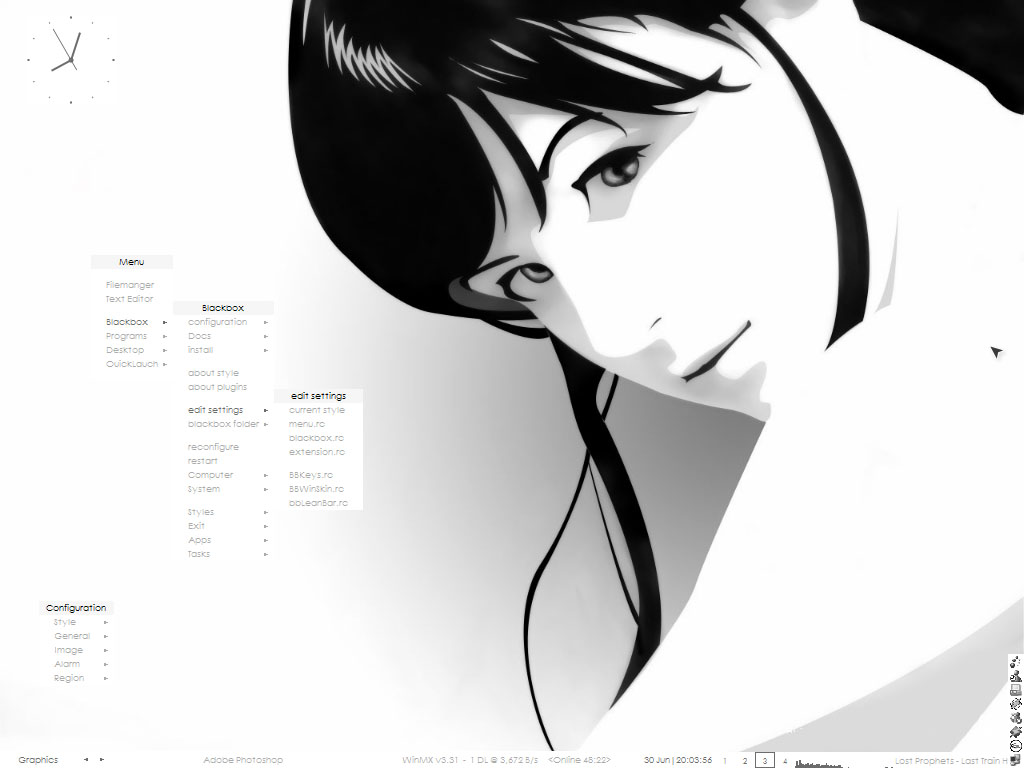Click restart in the Blackbox menu
Screen dimensions: 1024x768
(x=202, y=461)
